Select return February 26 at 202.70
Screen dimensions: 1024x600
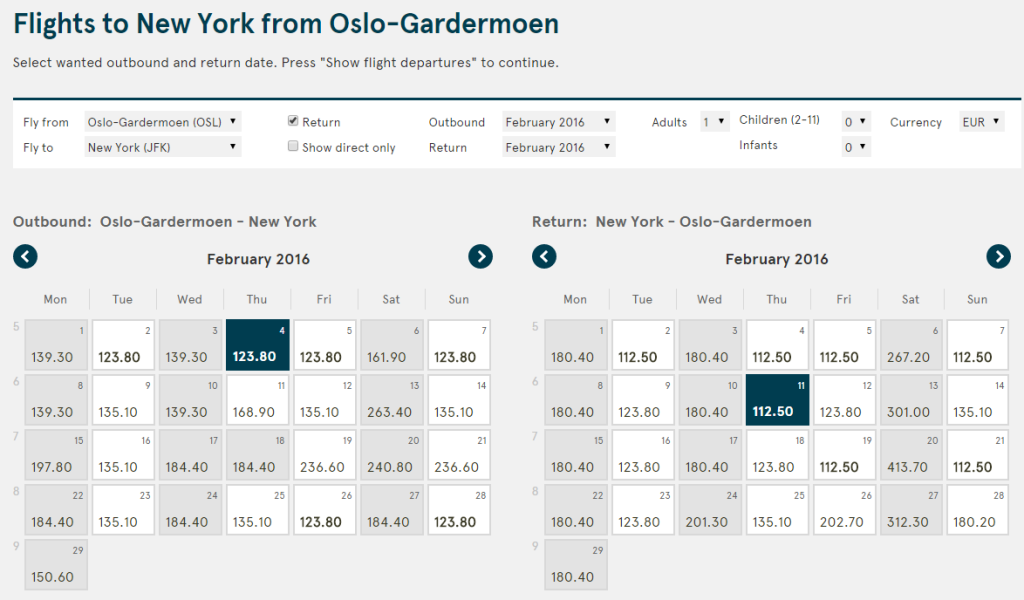844,509
